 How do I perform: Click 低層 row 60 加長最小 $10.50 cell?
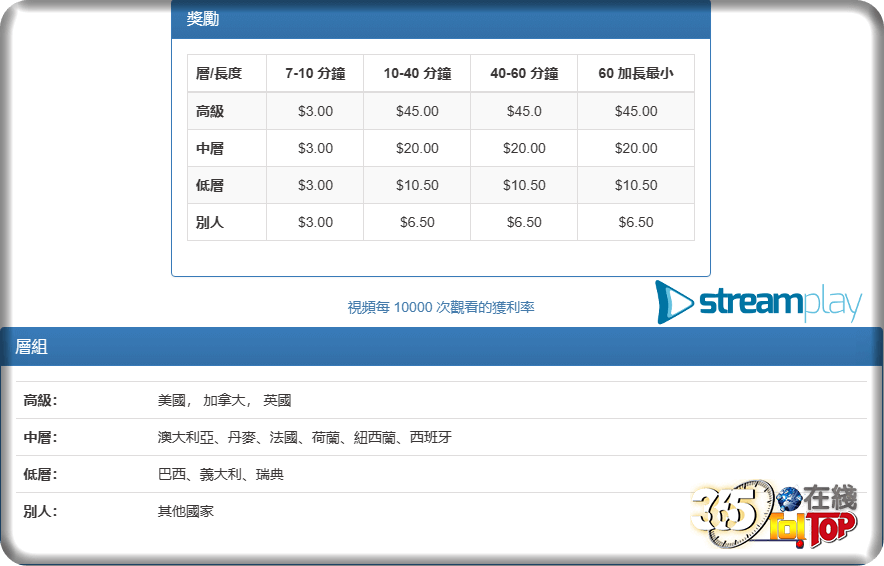tap(636, 185)
